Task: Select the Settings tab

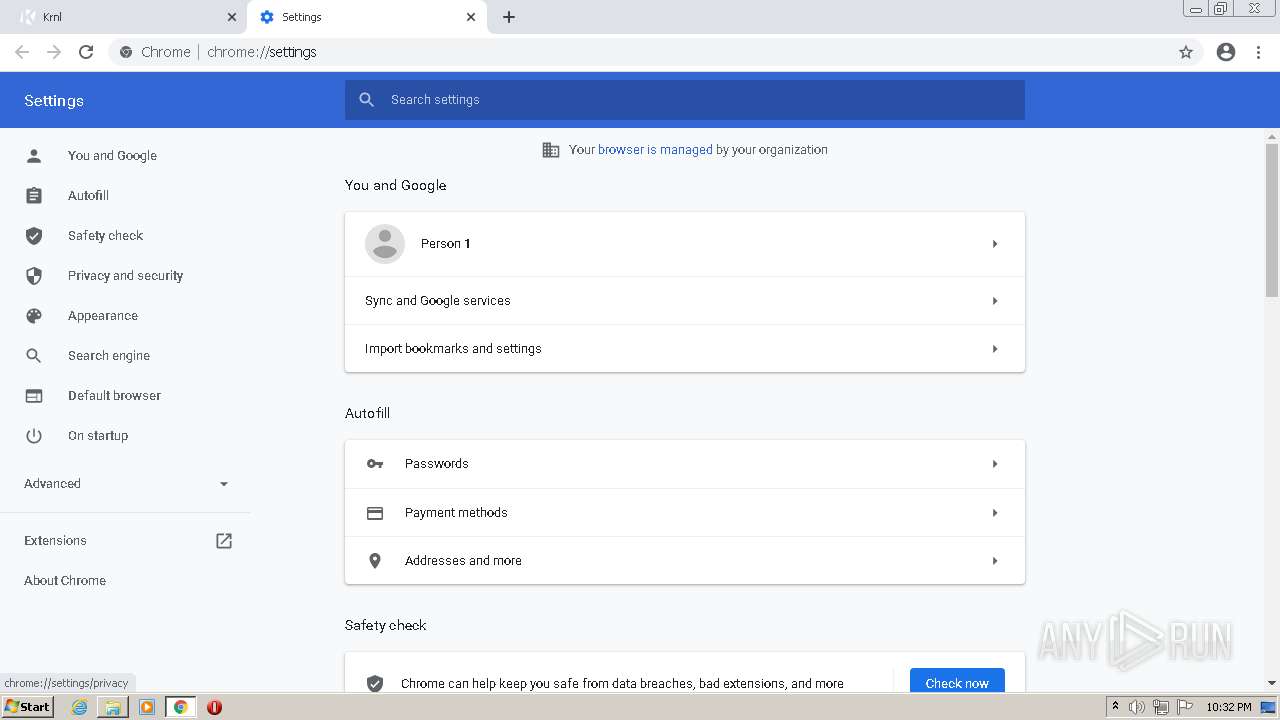Action: (367, 17)
